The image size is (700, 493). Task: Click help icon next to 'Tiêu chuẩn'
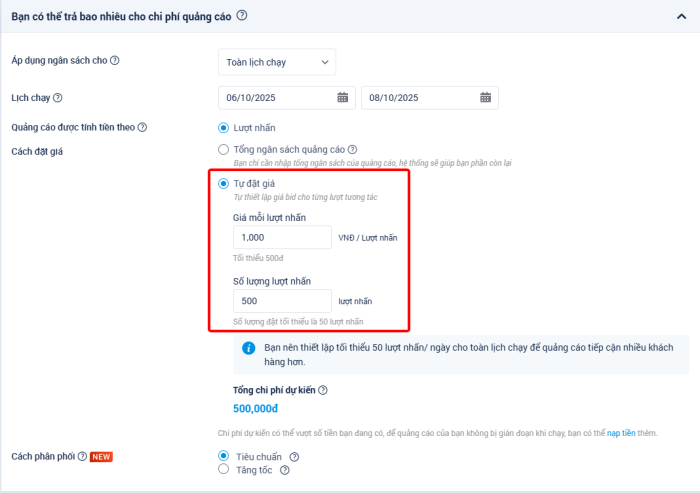point(294,457)
